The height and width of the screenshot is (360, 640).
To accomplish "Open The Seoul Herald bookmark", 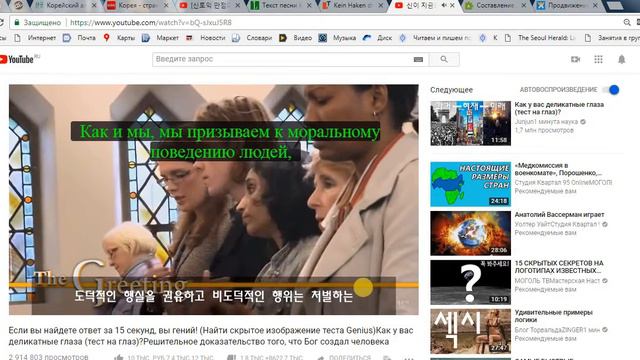I will (540, 38).
